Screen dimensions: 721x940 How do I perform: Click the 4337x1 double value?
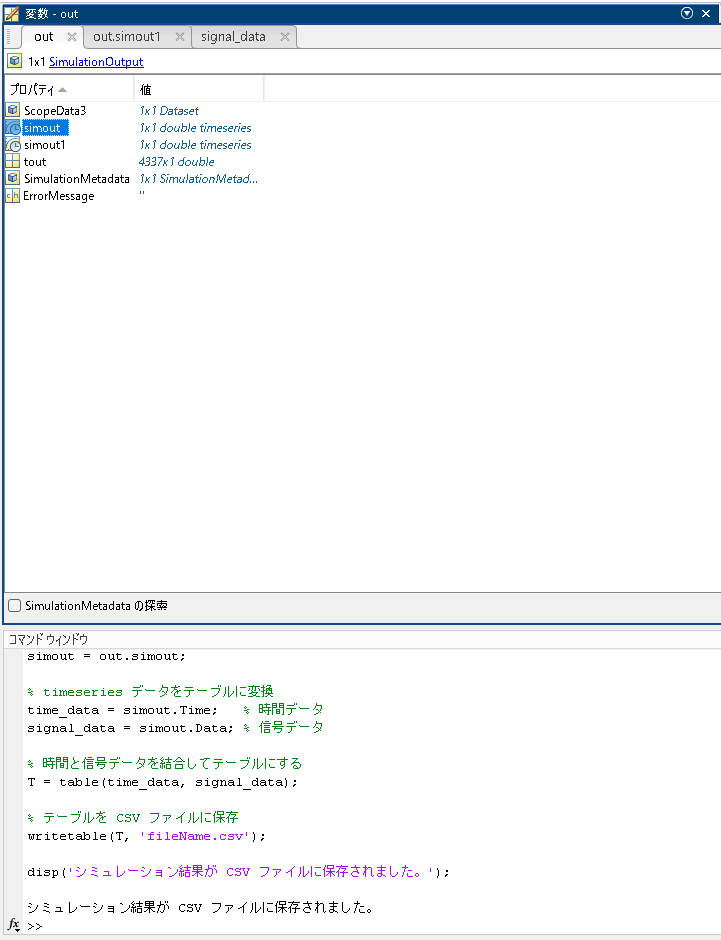click(x=177, y=161)
